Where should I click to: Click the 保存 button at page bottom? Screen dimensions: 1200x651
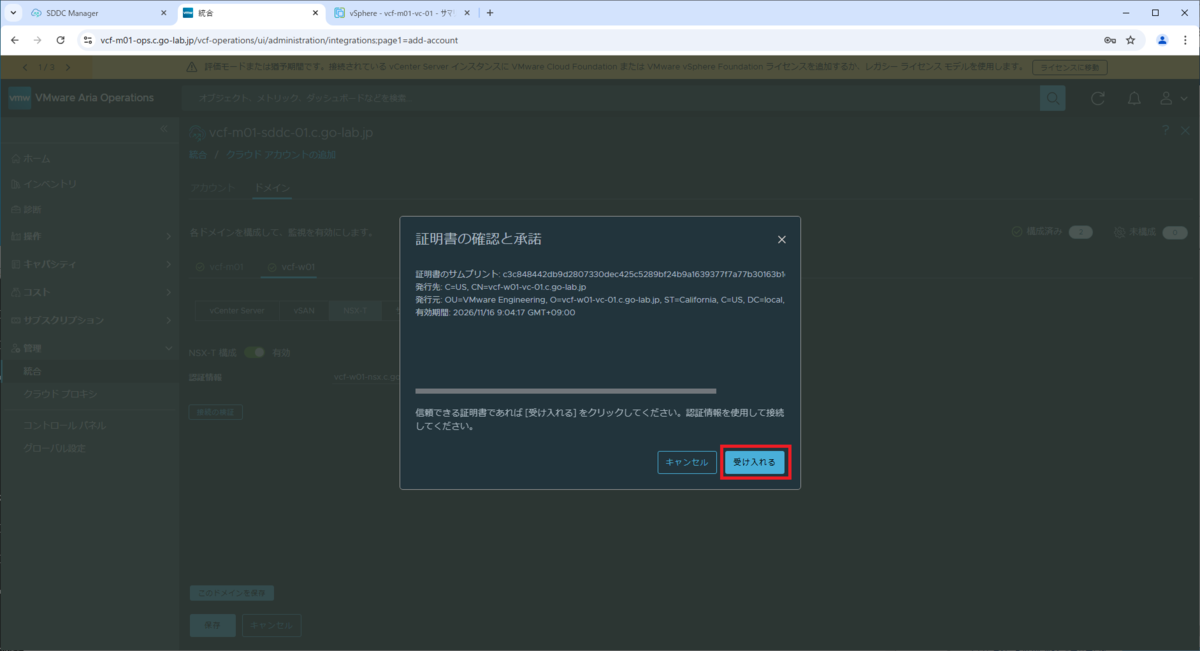[212, 625]
